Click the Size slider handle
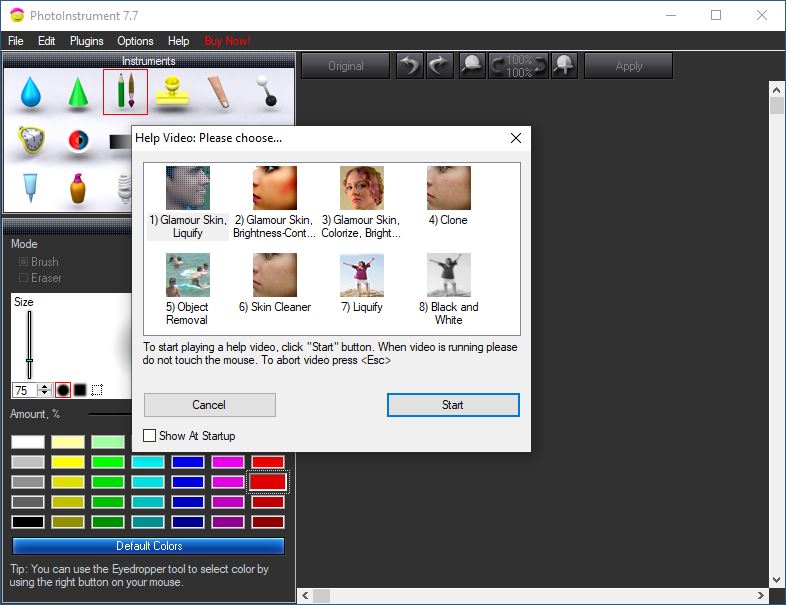 click(x=30, y=361)
